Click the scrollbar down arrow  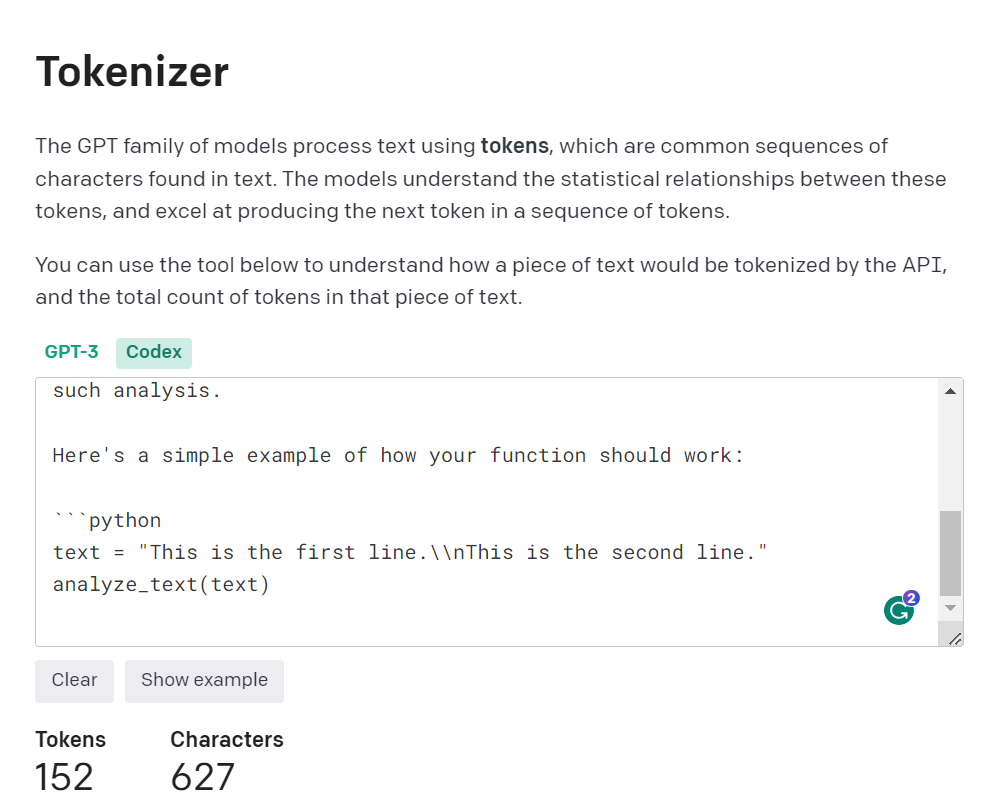(950, 608)
